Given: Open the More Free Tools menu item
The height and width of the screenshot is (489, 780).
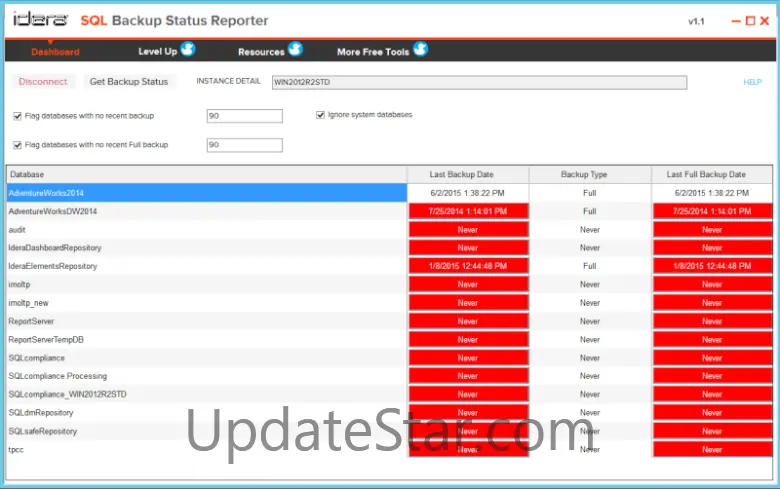Looking at the screenshot, I should 373,52.
